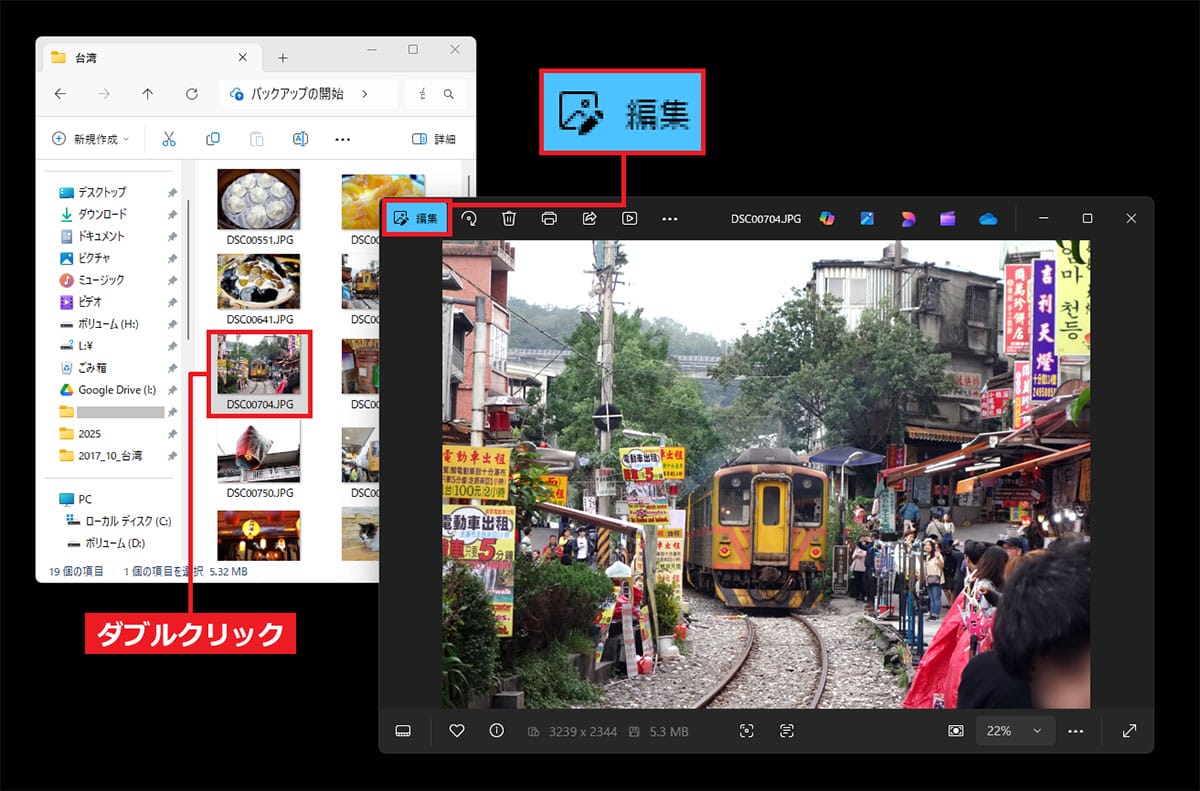
Task: Share the photo from Photos toolbar
Action: pyautogui.click(x=589, y=218)
